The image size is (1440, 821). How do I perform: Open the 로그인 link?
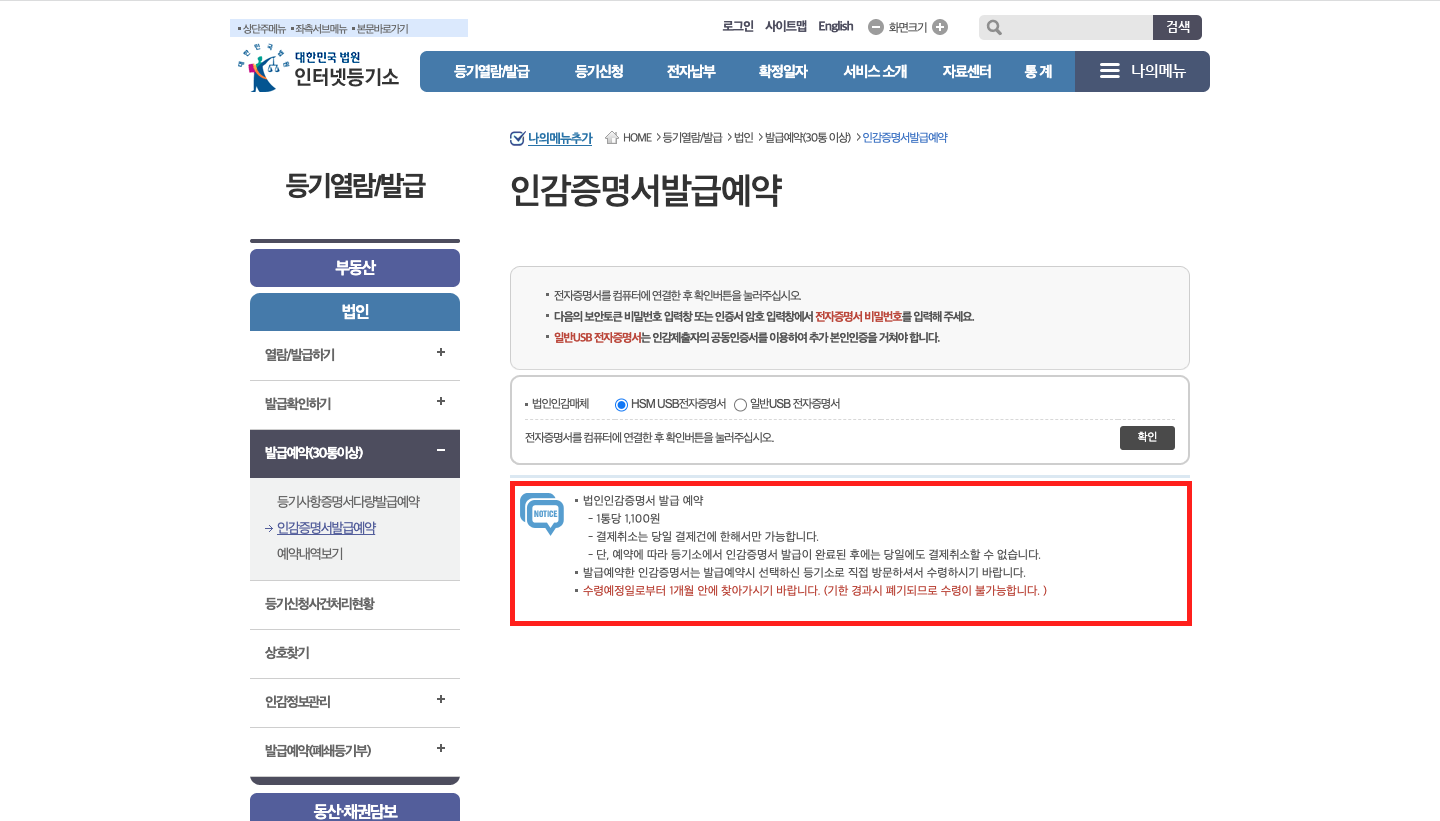tap(738, 26)
